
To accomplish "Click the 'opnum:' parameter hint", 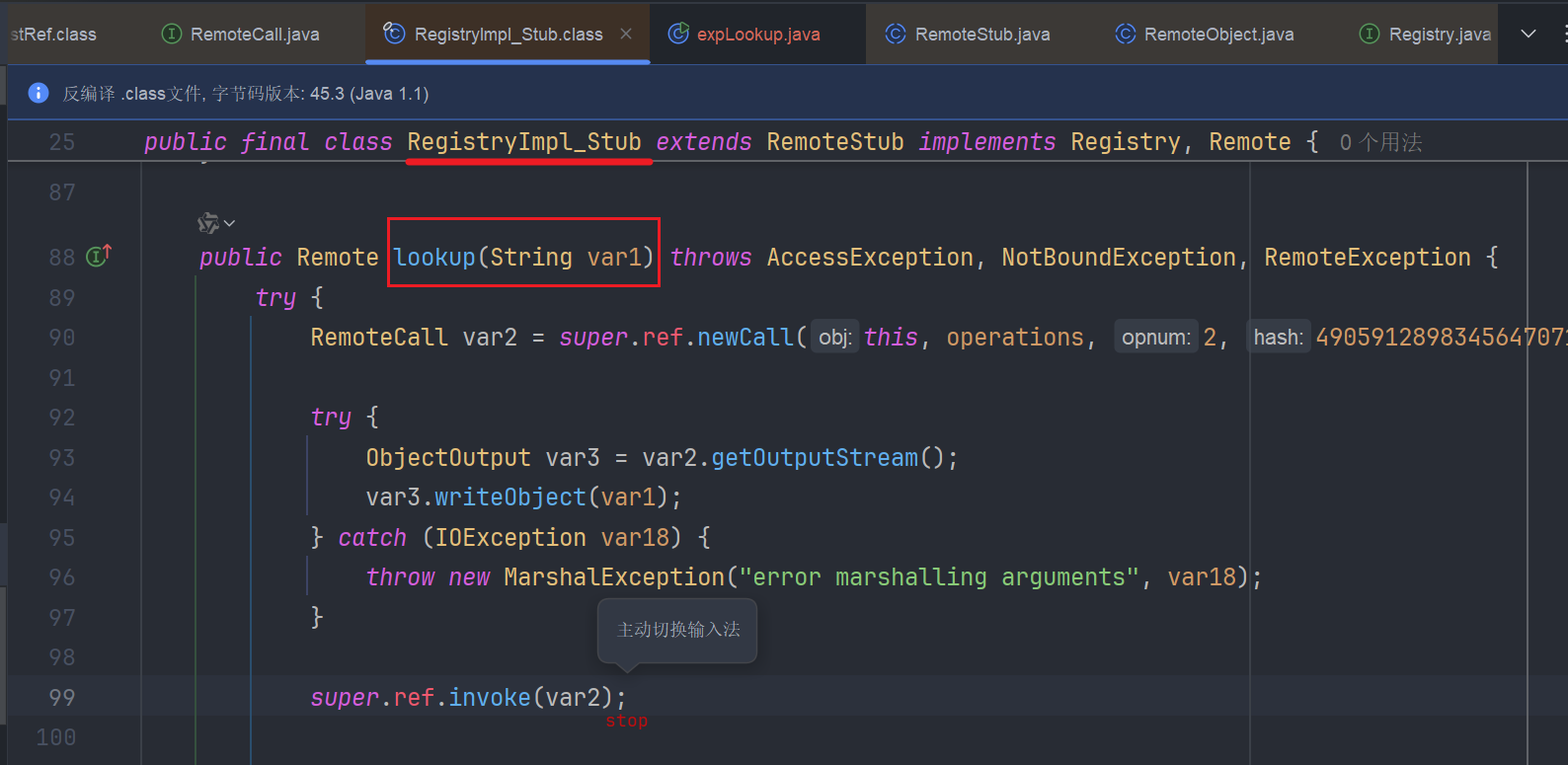I will 1156,338.
